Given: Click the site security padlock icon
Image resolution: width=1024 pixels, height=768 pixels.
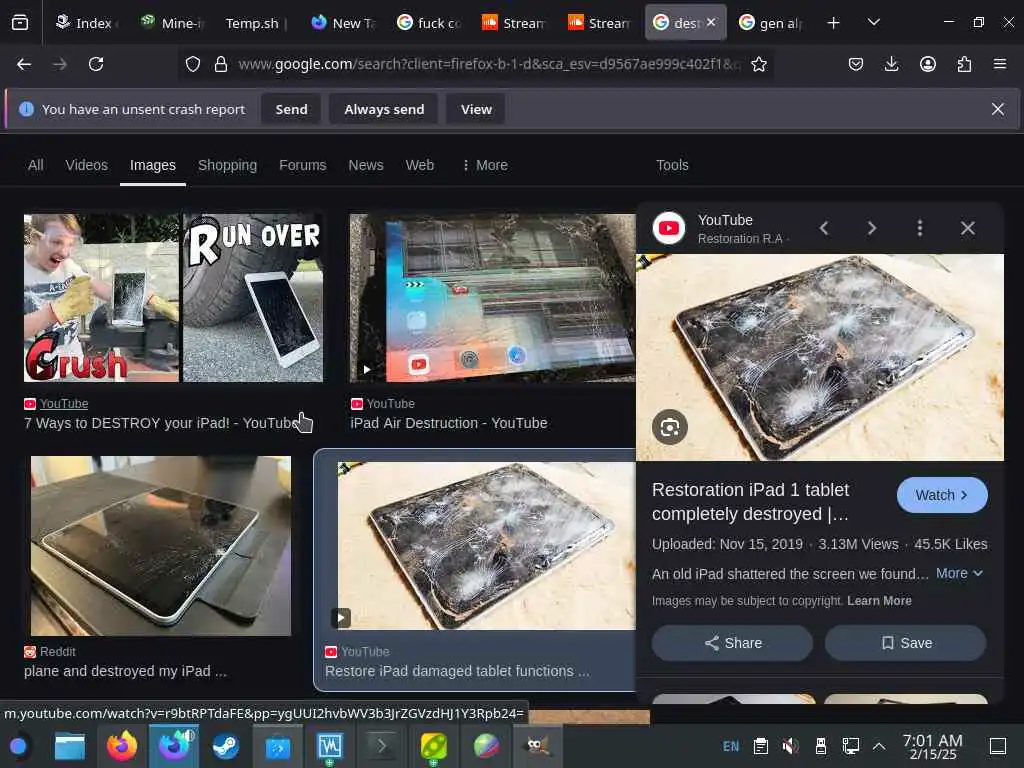Looking at the screenshot, I should tap(221, 64).
